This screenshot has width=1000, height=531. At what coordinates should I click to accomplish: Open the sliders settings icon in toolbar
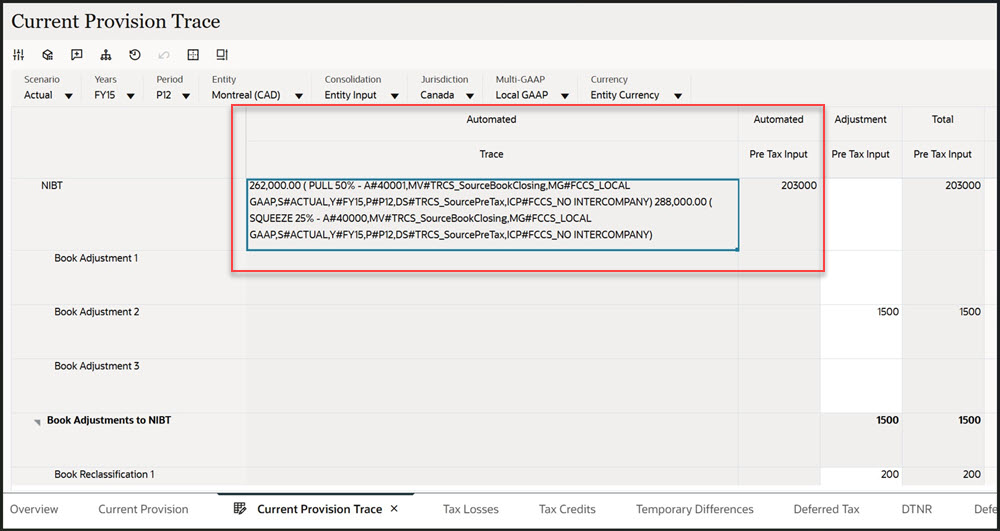coord(18,55)
